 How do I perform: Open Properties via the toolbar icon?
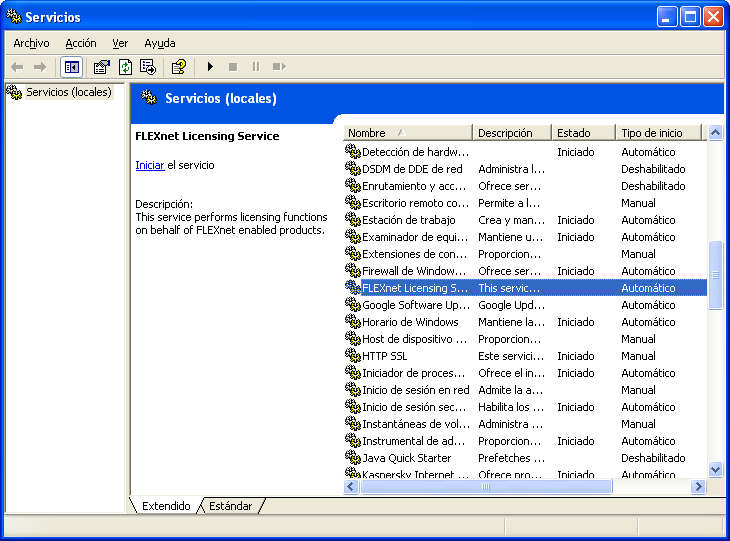[101, 67]
